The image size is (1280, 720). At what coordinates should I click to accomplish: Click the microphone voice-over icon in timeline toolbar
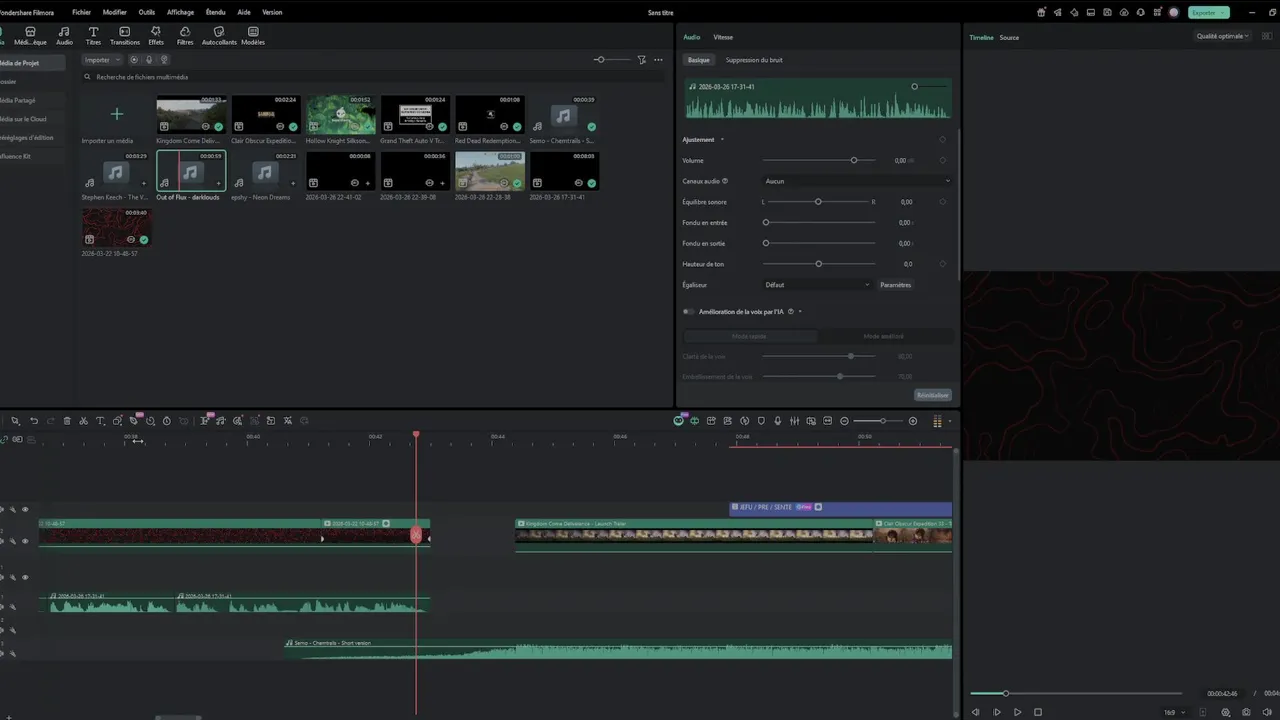(778, 421)
